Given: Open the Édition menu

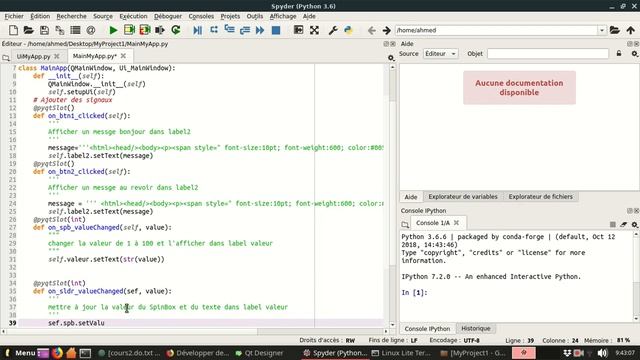Looking at the screenshot, I should pyautogui.click(x=40, y=16).
